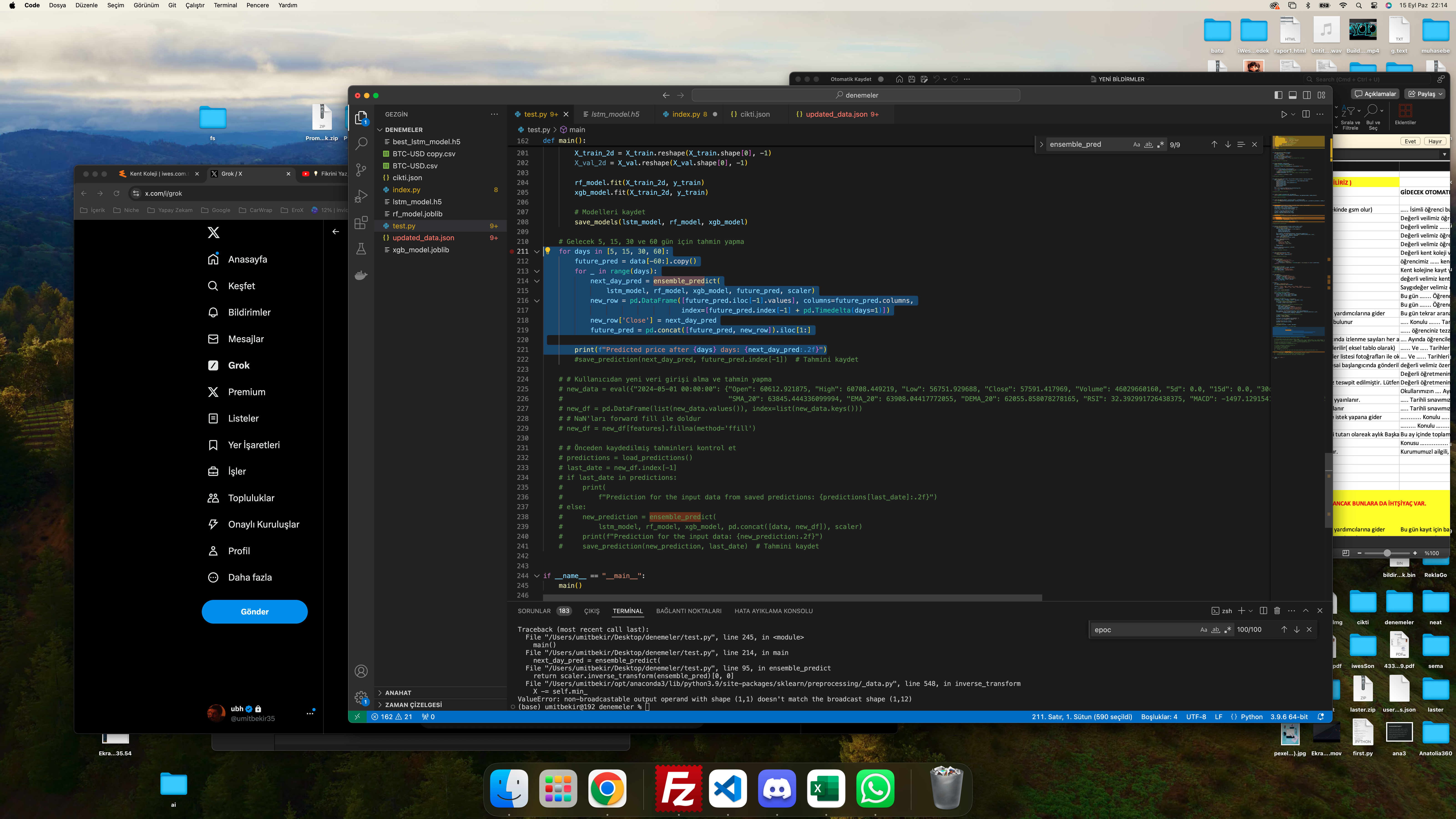Toggle Use Regular Expression in editor find widget
Screen dimensions: 1456x819
coord(1160,144)
